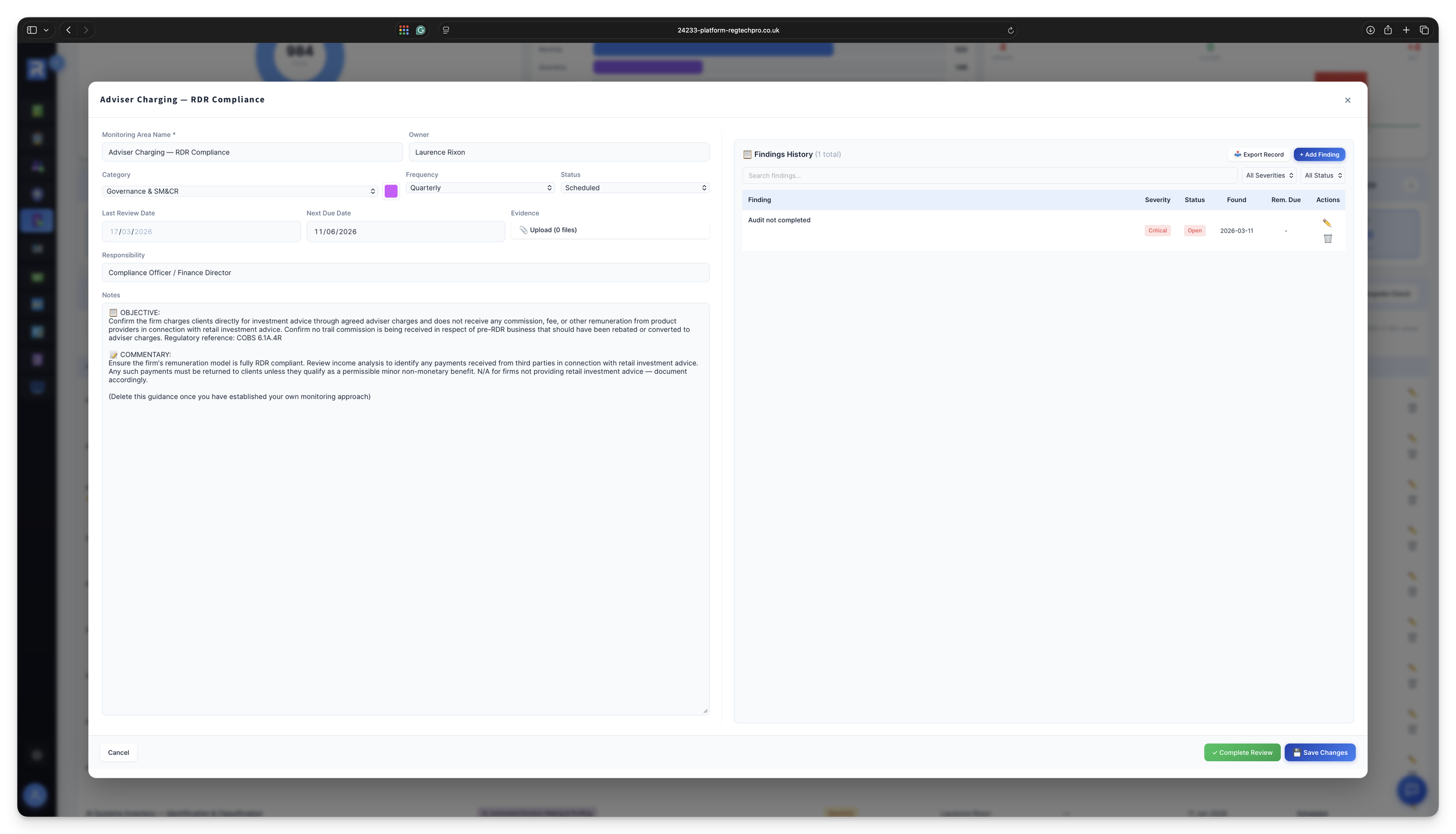Attach evidence using the paperclip Upload control

(547, 229)
